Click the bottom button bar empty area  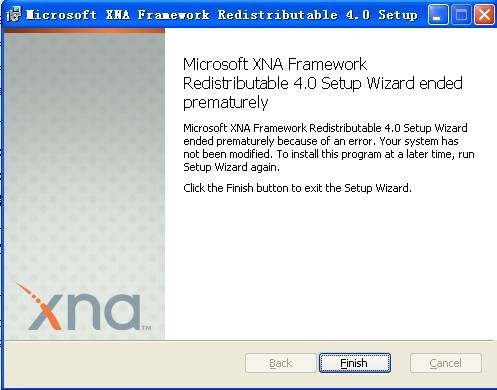pyautogui.click(x=123, y=363)
